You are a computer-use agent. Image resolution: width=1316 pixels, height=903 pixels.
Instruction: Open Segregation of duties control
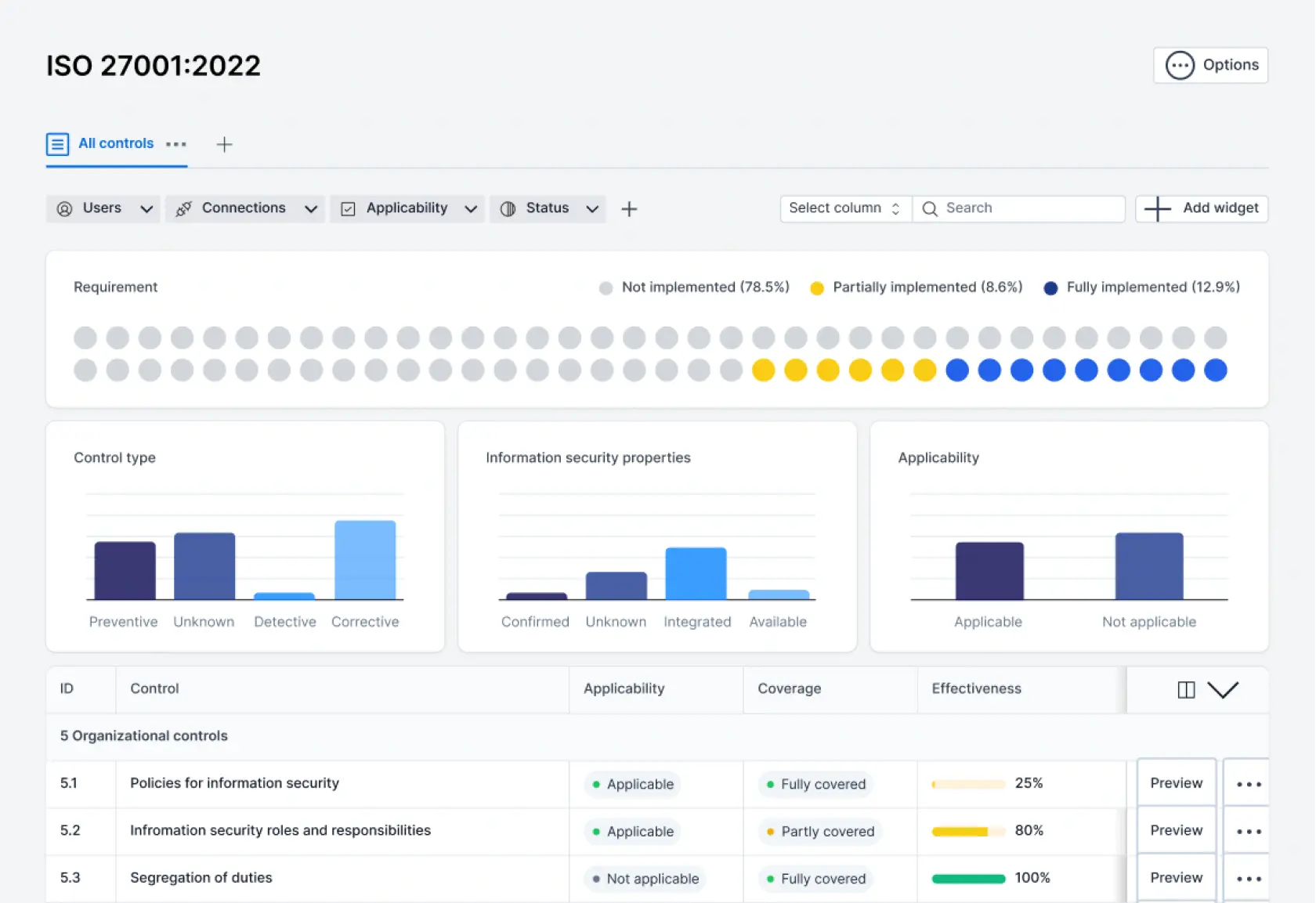(x=201, y=878)
